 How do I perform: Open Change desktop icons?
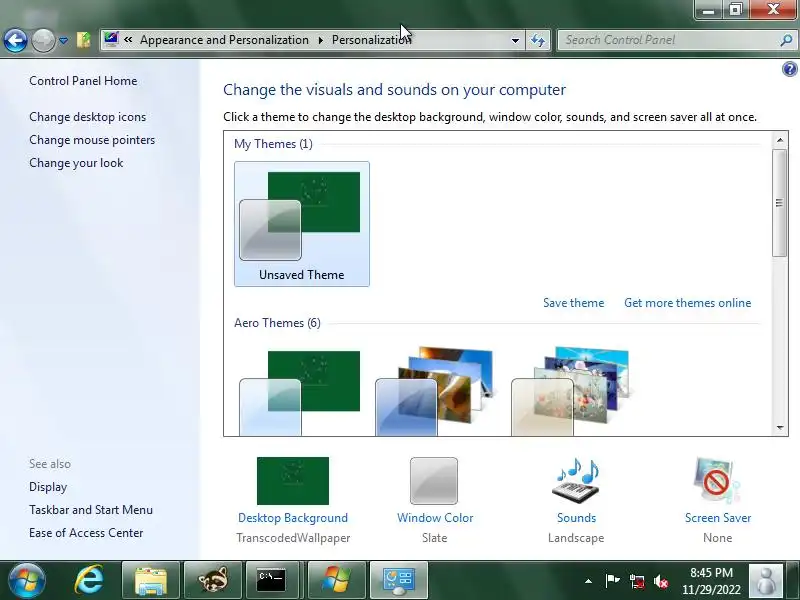click(87, 117)
